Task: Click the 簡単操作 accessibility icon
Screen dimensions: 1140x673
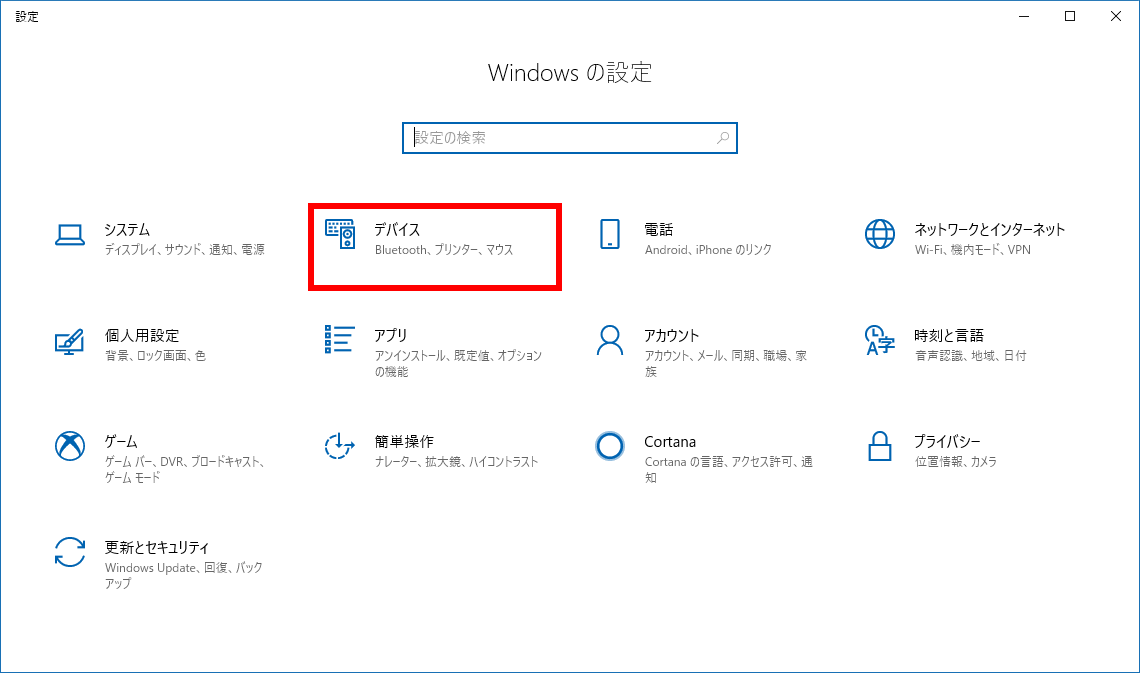Action: coord(340,446)
